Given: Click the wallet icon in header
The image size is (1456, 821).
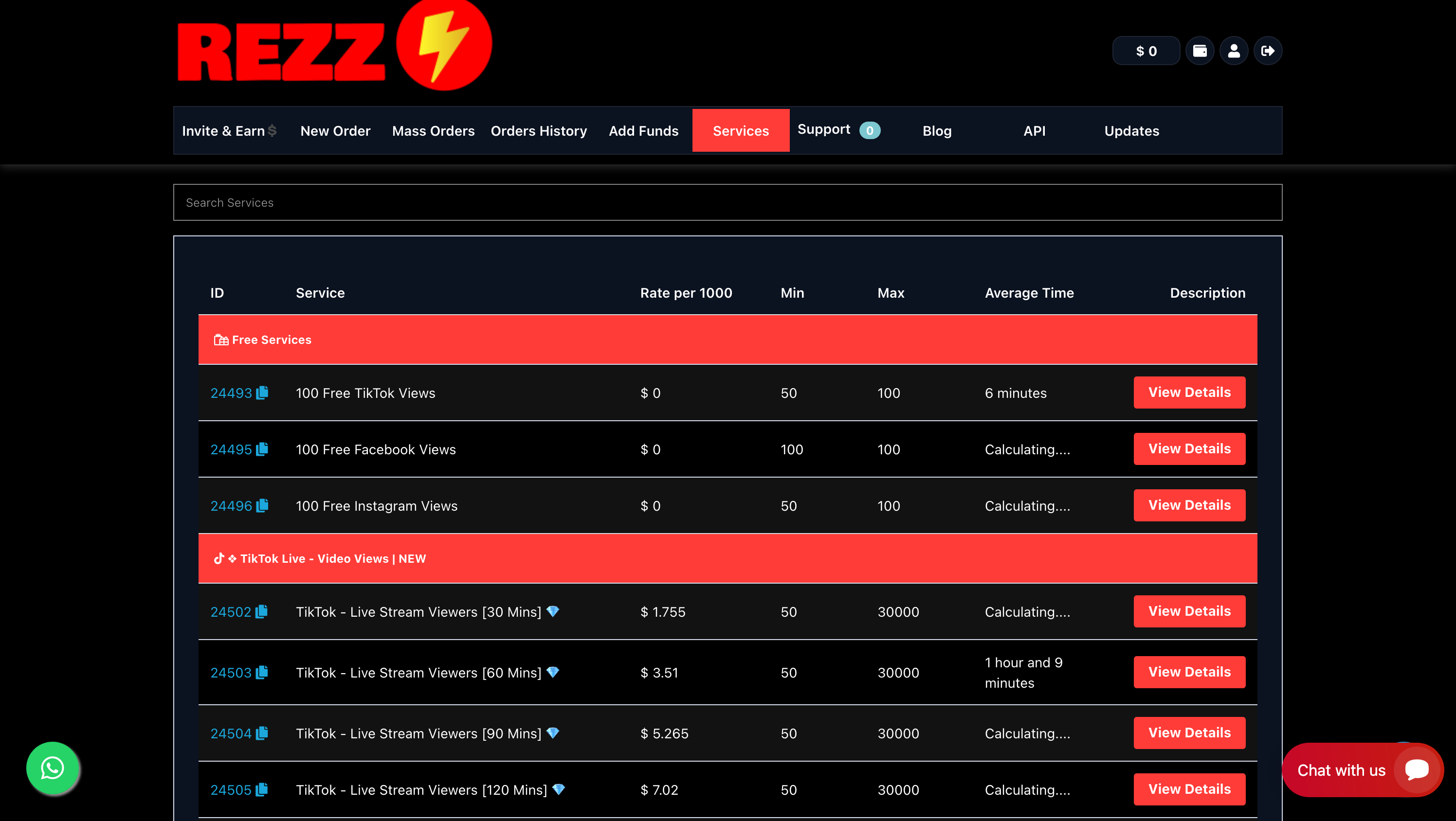Looking at the screenshot, I should click(x=1200, y=51).
